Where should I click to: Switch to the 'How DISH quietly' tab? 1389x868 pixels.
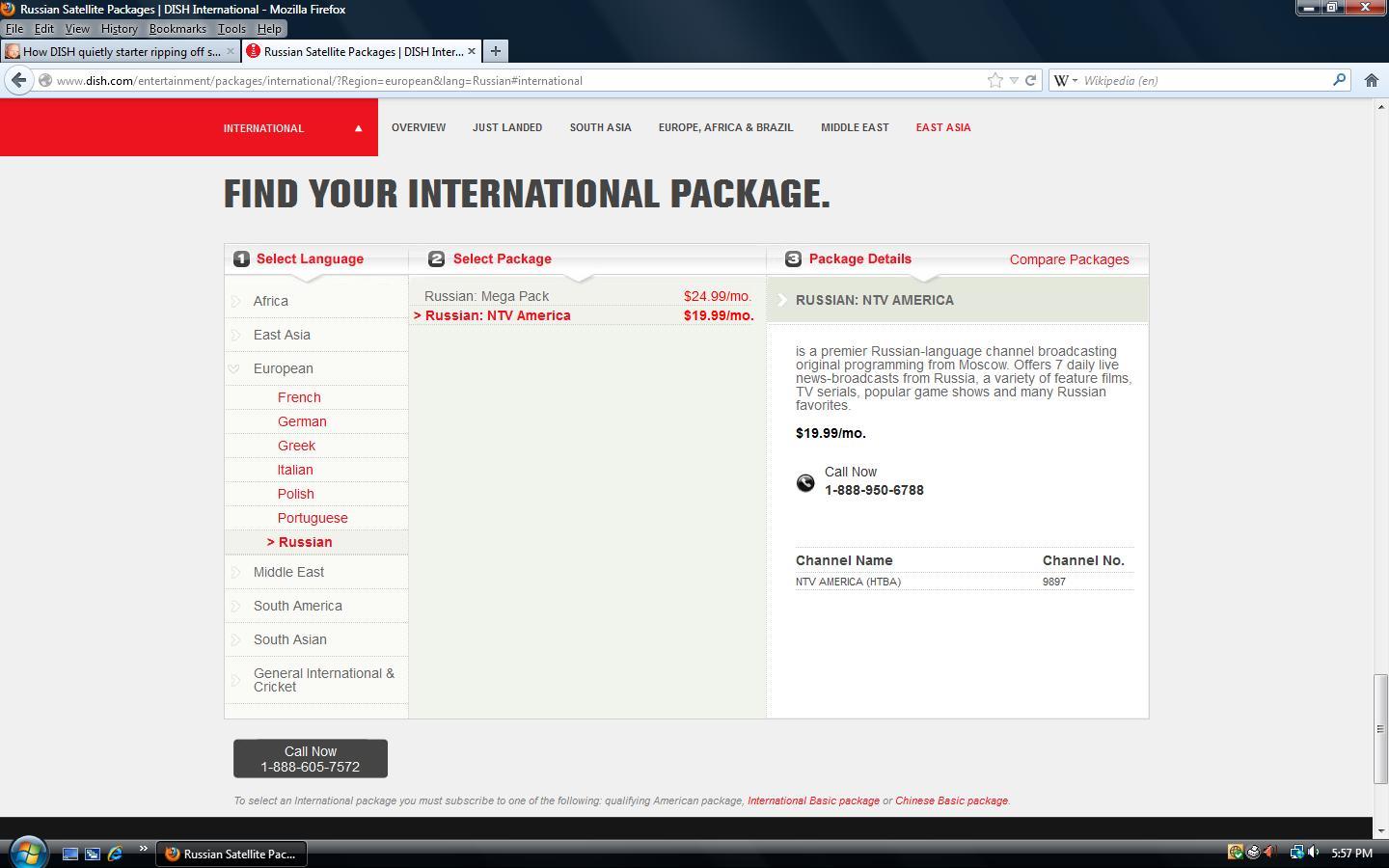[121, 51]
